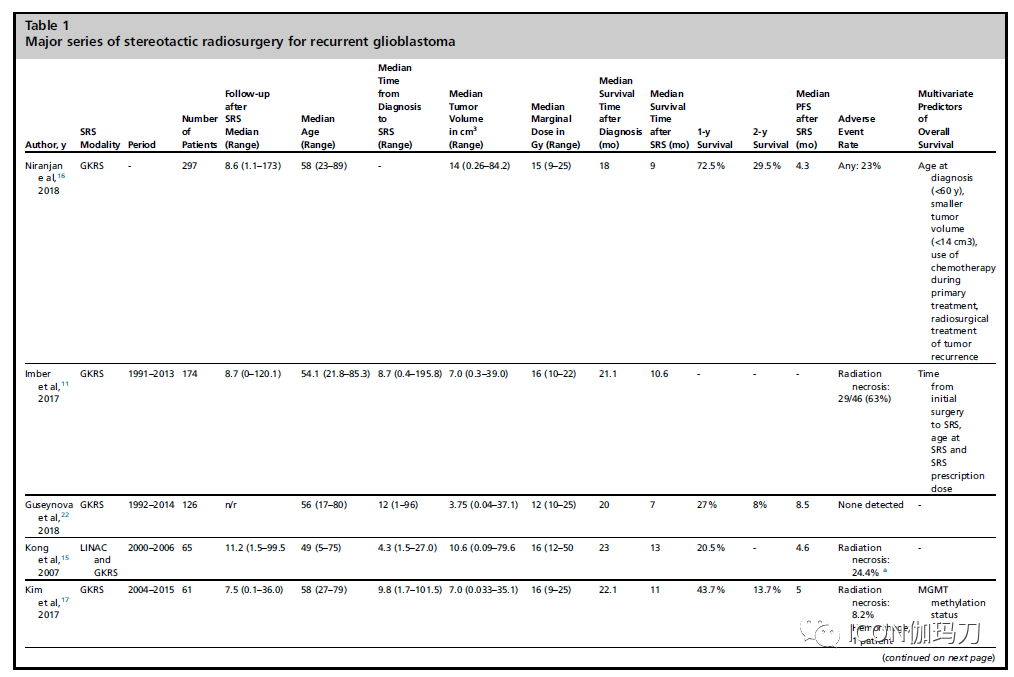
Task: Follow reference 22 for Guseynova et al
Action: [66, 515]
